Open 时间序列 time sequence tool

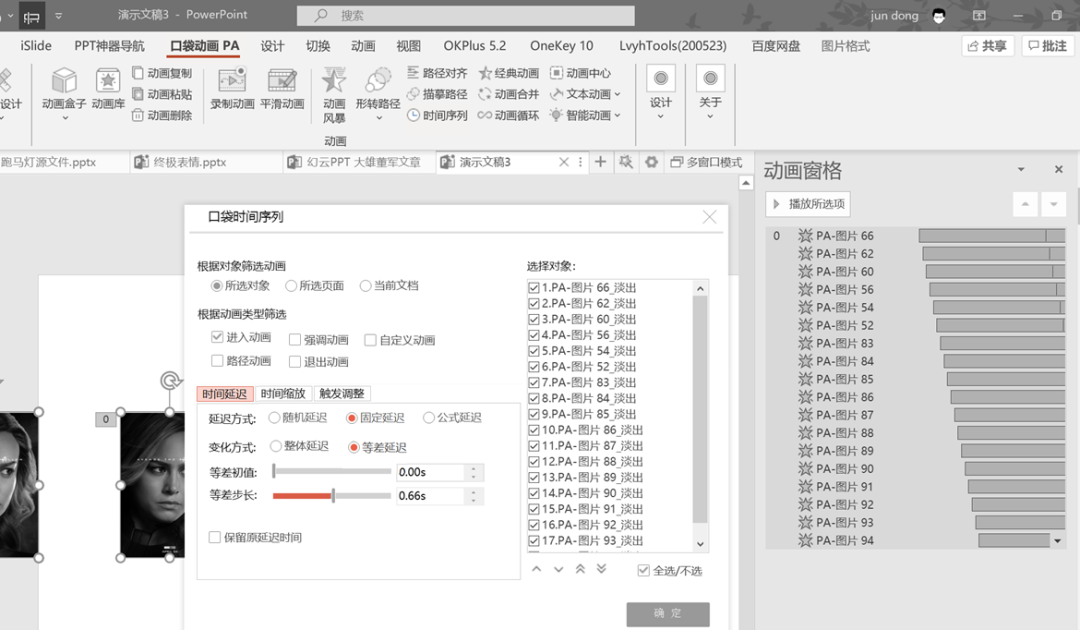click(x=437, y=115)
